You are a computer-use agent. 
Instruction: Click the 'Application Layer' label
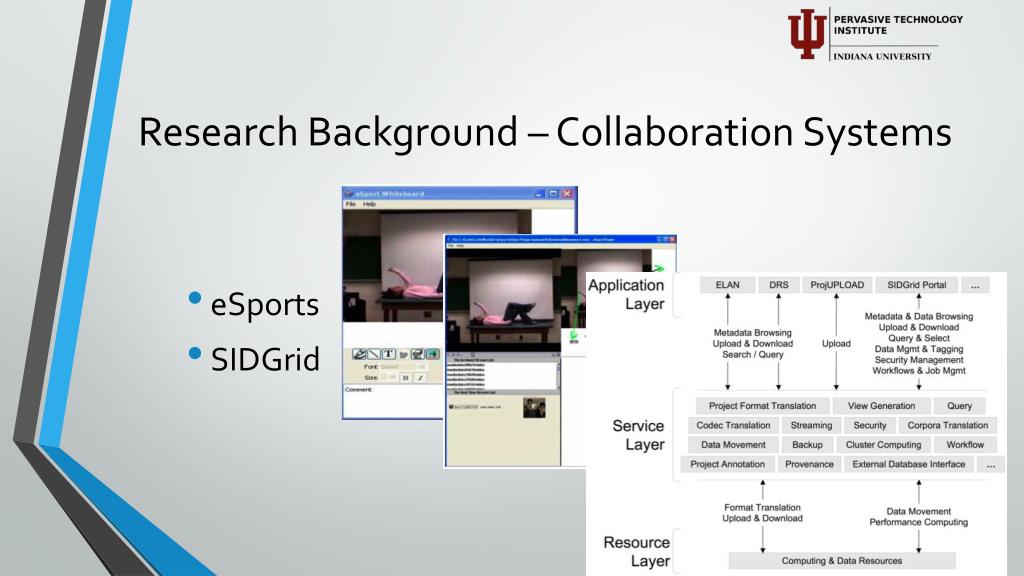tap(626, 295)
